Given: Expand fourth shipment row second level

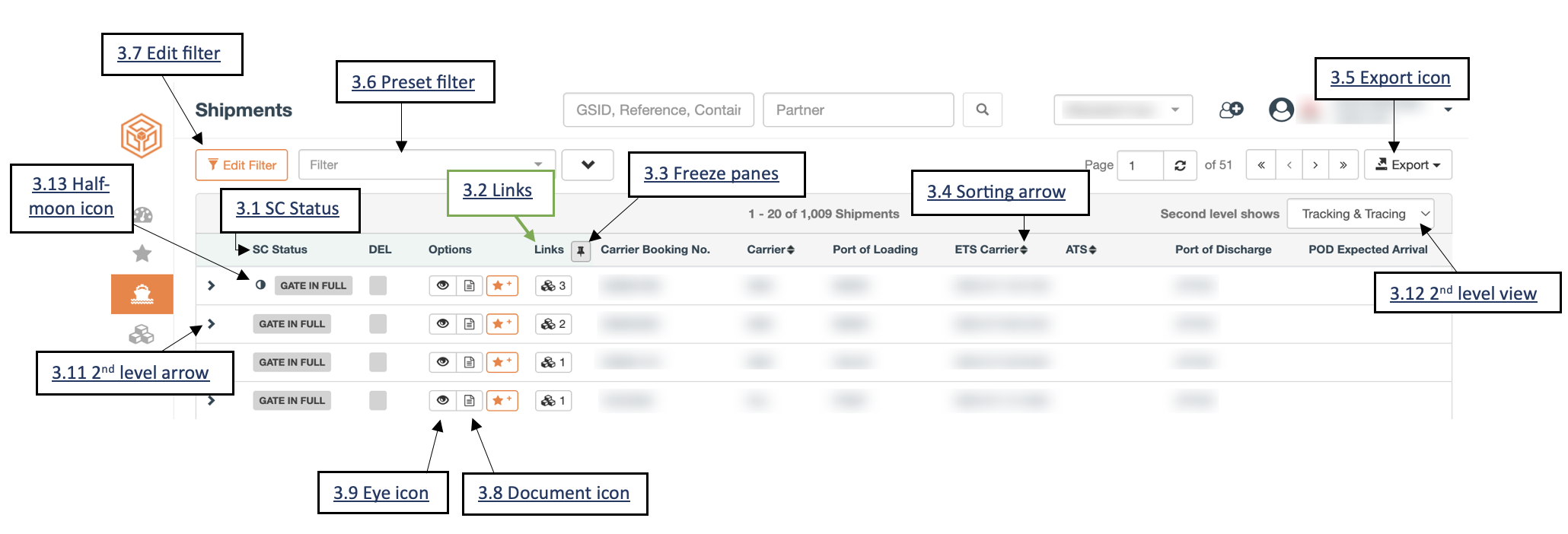Looking at the screenshot, I should (212, 400).
